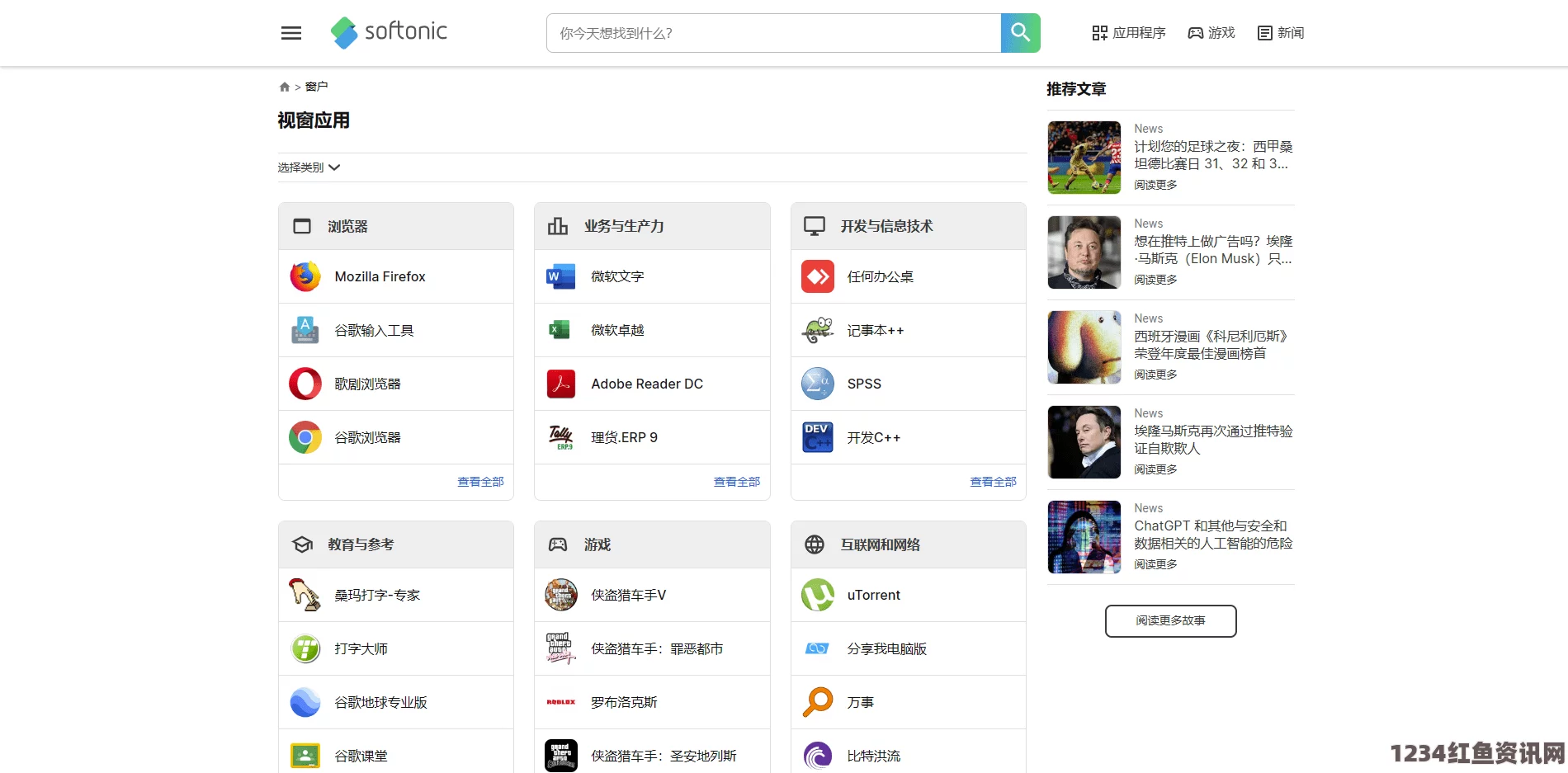The image size is (1568, 773).
Task: Click the 比特洪流 icon
Action: tap(818, 756)
